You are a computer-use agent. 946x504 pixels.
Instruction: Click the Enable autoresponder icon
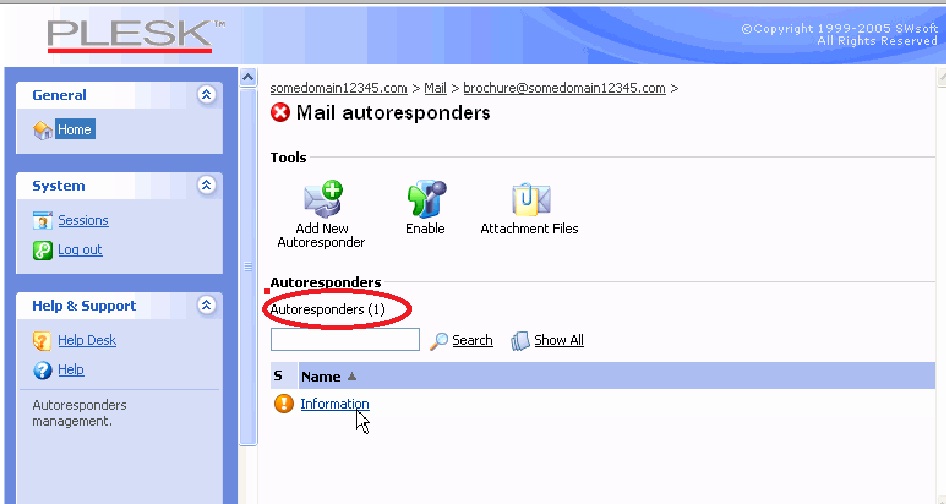(427, 199)
